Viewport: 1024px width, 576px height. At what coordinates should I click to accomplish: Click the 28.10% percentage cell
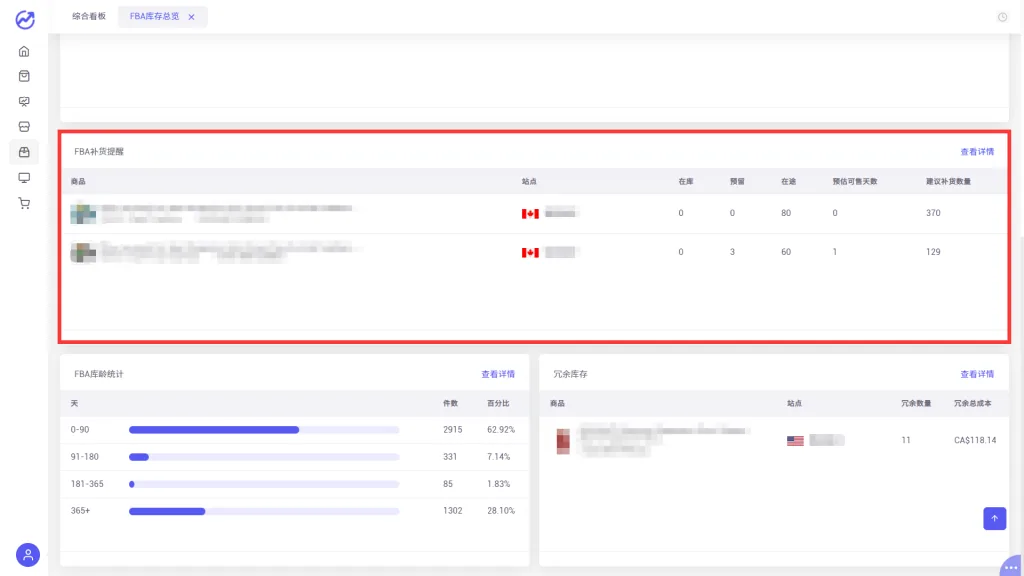pyautogui.click(x=501, y=511)
